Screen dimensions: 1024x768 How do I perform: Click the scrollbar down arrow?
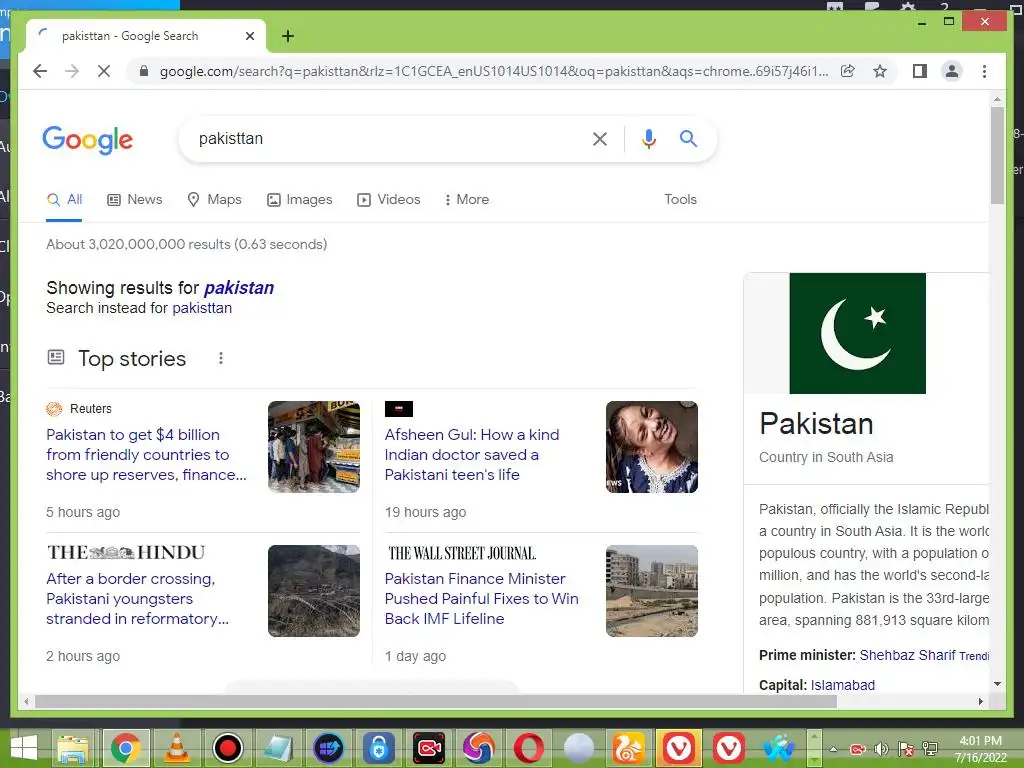coord(997,684)
